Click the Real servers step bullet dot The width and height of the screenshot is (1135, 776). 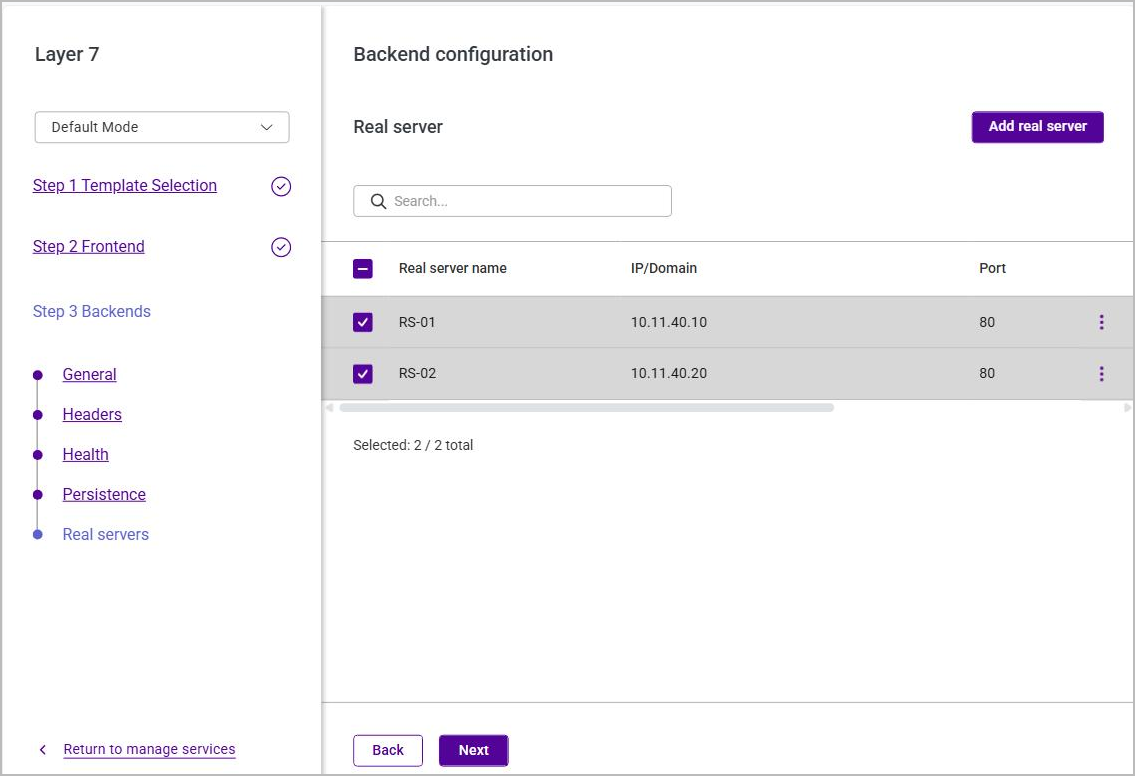click(x=38, y=534)
